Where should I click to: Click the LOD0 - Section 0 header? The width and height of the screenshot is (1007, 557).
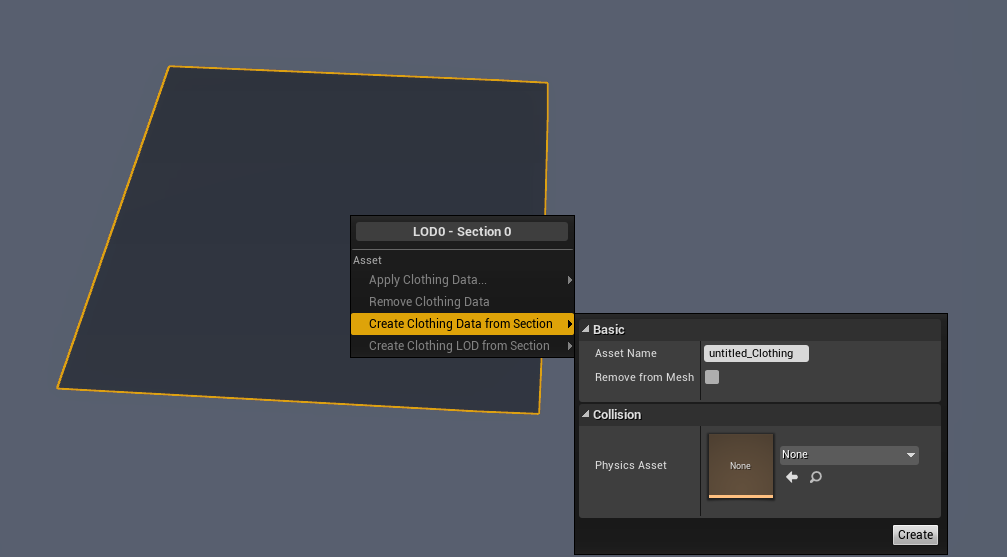tap(462, 231)
